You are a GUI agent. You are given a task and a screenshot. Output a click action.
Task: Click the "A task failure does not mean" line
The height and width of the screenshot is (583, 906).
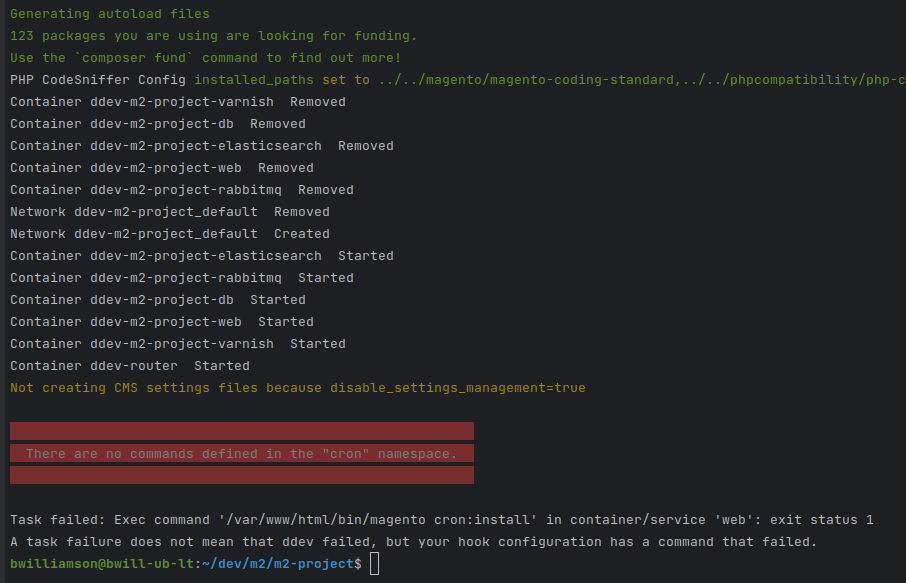point(414,542)
